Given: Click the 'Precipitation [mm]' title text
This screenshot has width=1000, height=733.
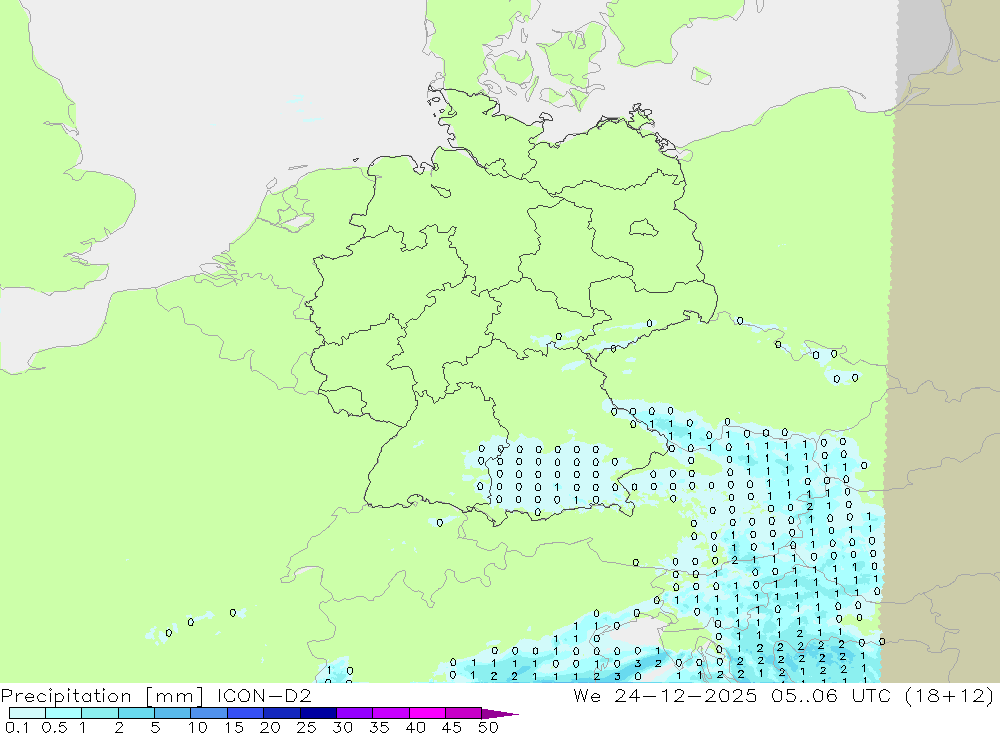Looking at the screenshot, I should point(102,696).
